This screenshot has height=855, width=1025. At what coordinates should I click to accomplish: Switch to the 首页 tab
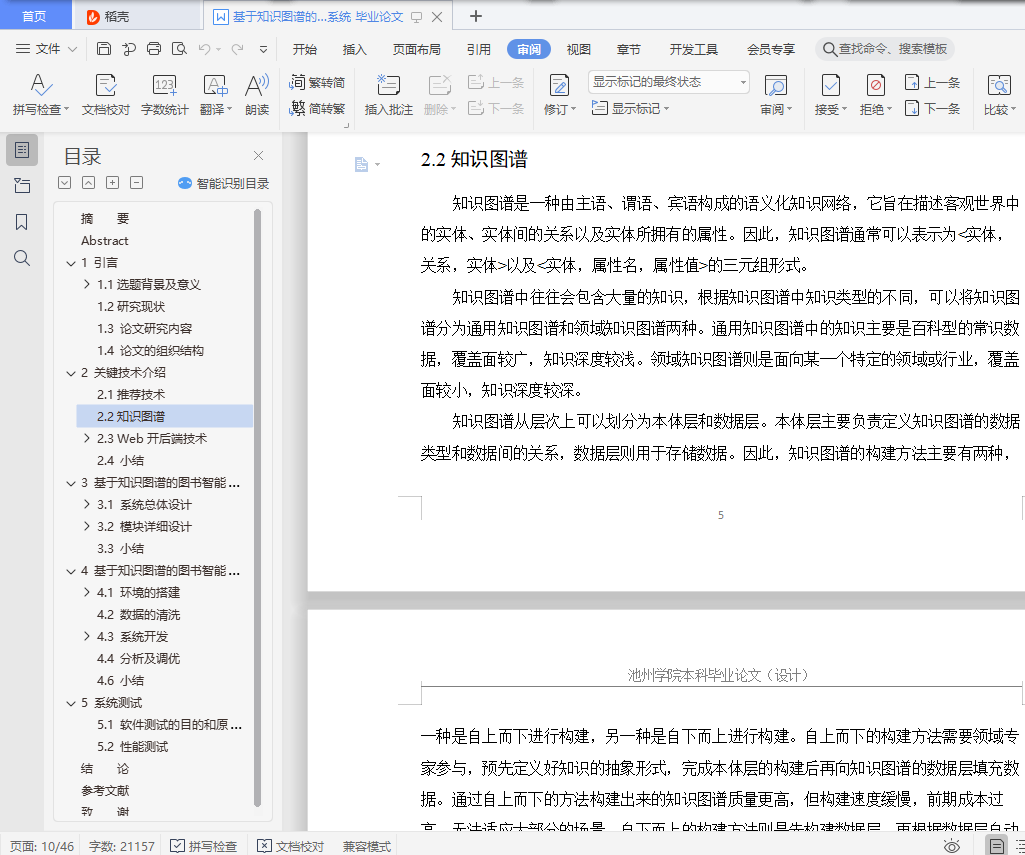[x=35, y=16]
